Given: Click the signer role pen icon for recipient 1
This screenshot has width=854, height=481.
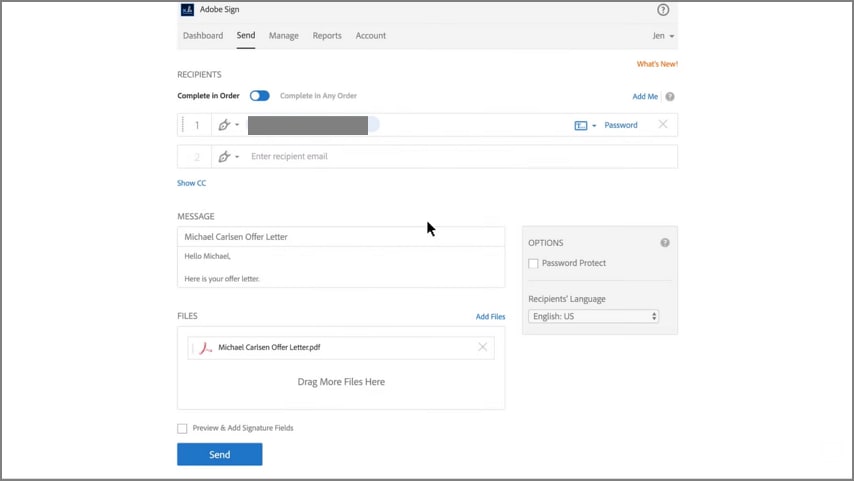Looking at the screenshot, I should [226, 125].
